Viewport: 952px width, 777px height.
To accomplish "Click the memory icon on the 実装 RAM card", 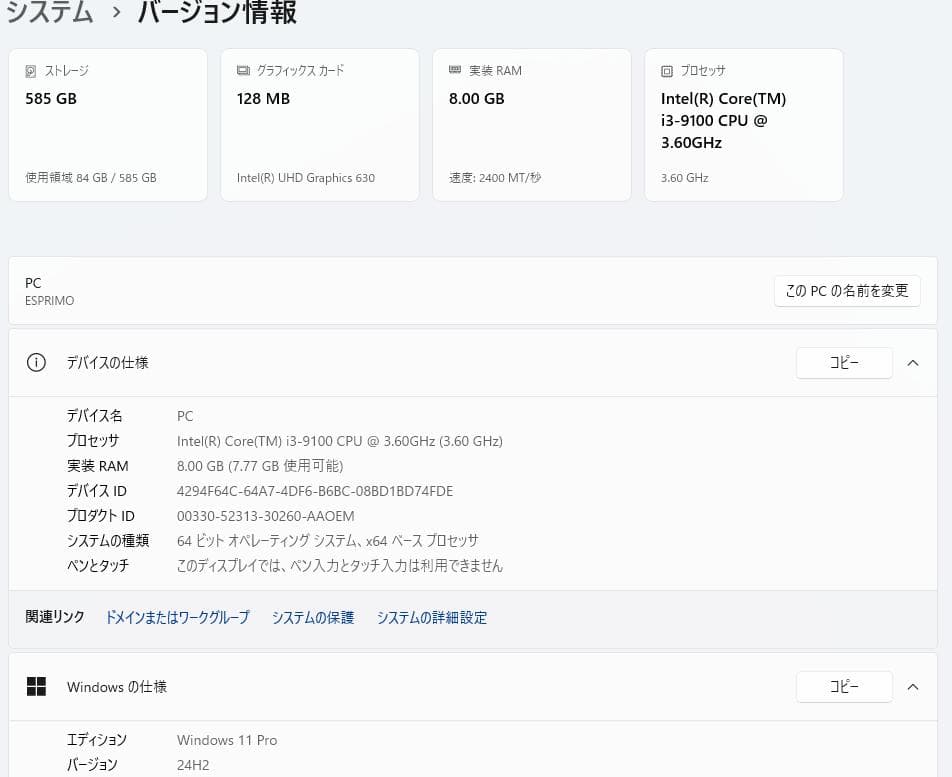I will click(455, 70).
